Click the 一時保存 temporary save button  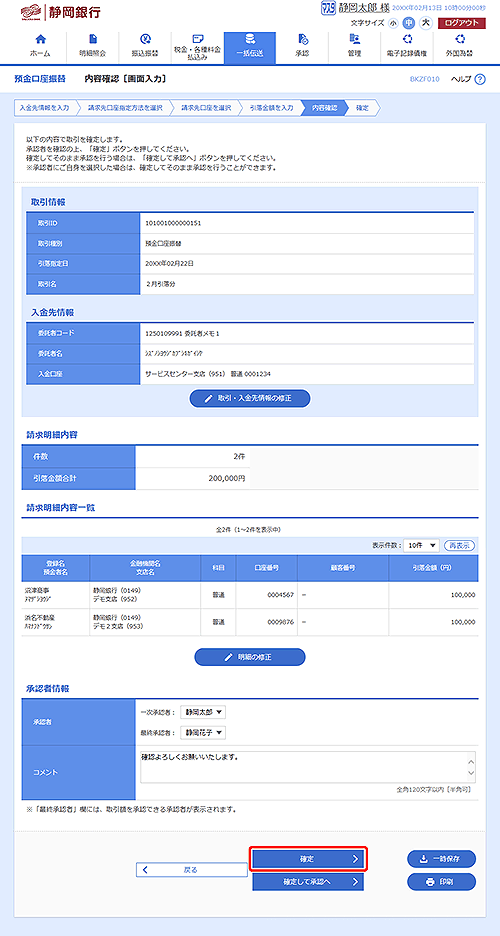(x=442, y=858)
